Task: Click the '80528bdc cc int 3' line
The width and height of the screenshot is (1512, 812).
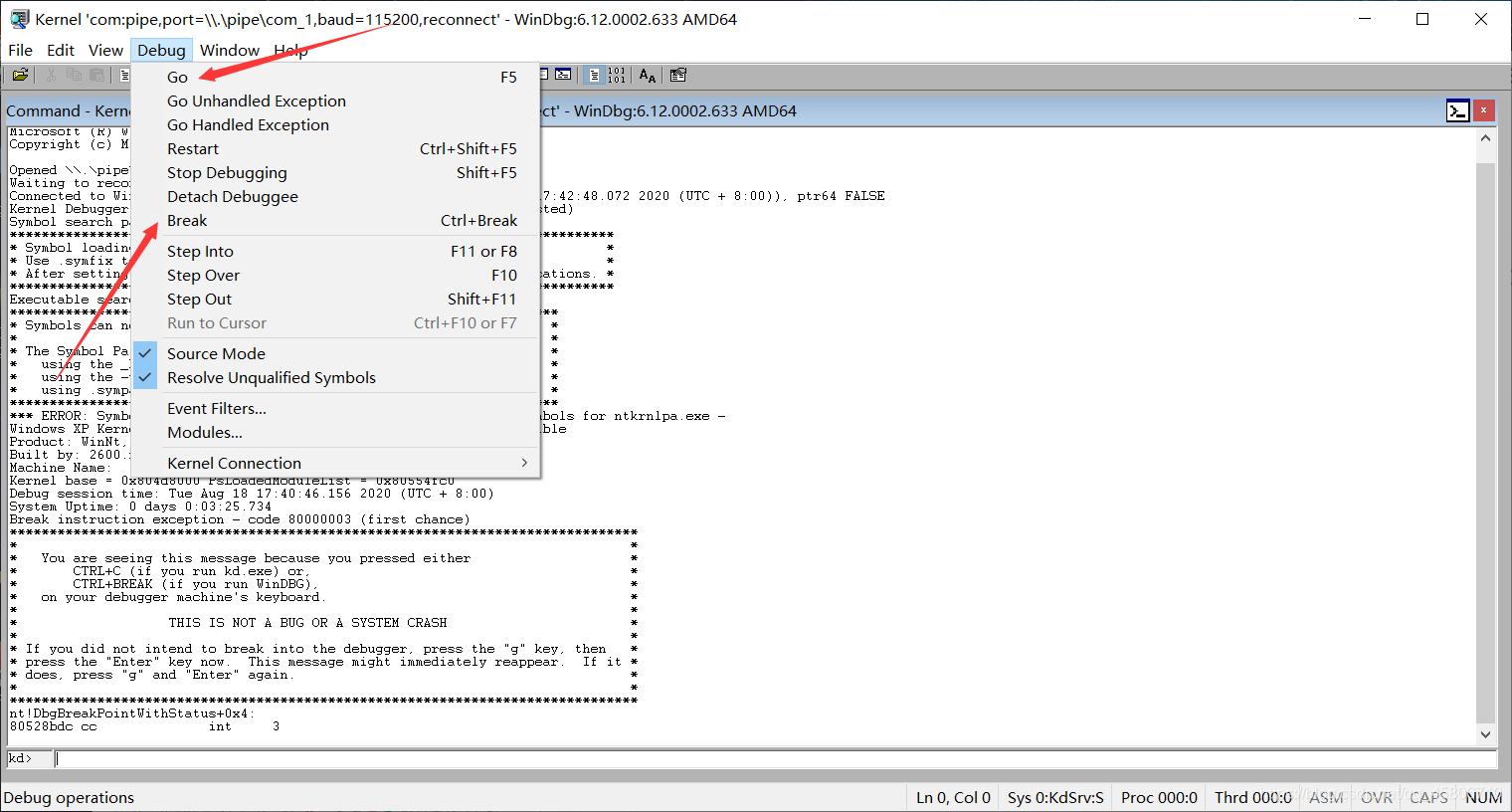Action: (x=144, y=726)
